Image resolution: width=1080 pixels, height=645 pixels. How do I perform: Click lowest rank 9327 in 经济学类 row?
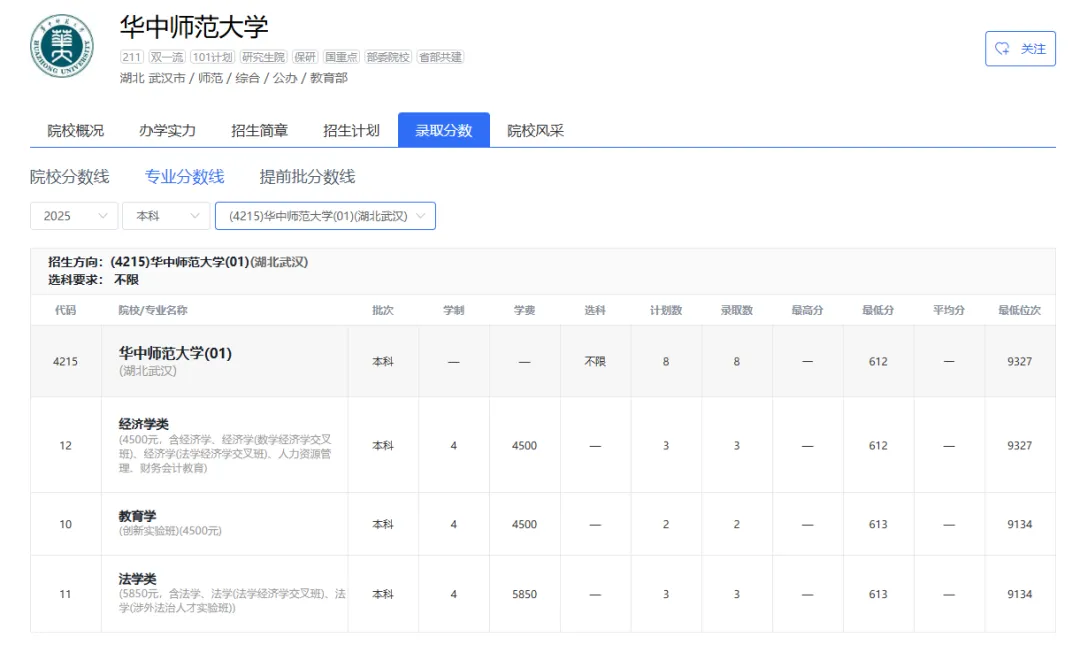[x=1019, y=445]
